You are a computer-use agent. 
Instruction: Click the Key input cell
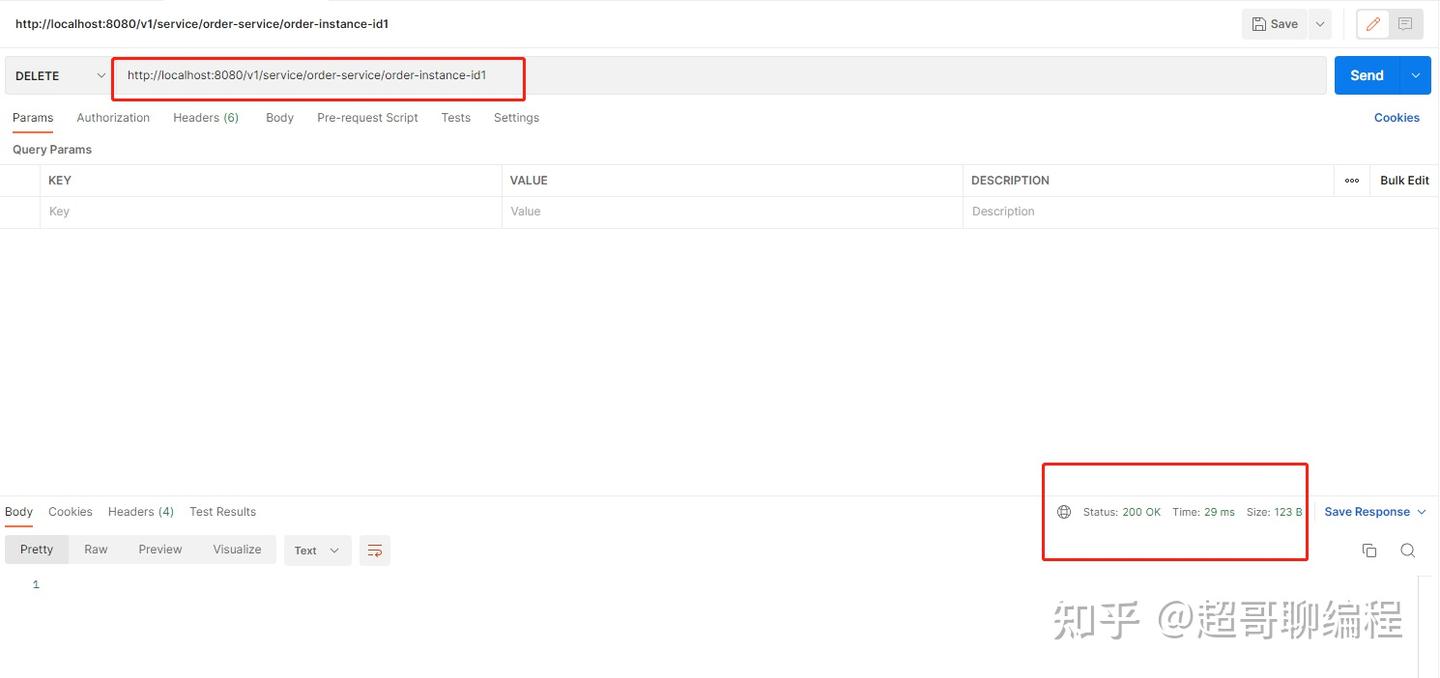click(270, 212)
